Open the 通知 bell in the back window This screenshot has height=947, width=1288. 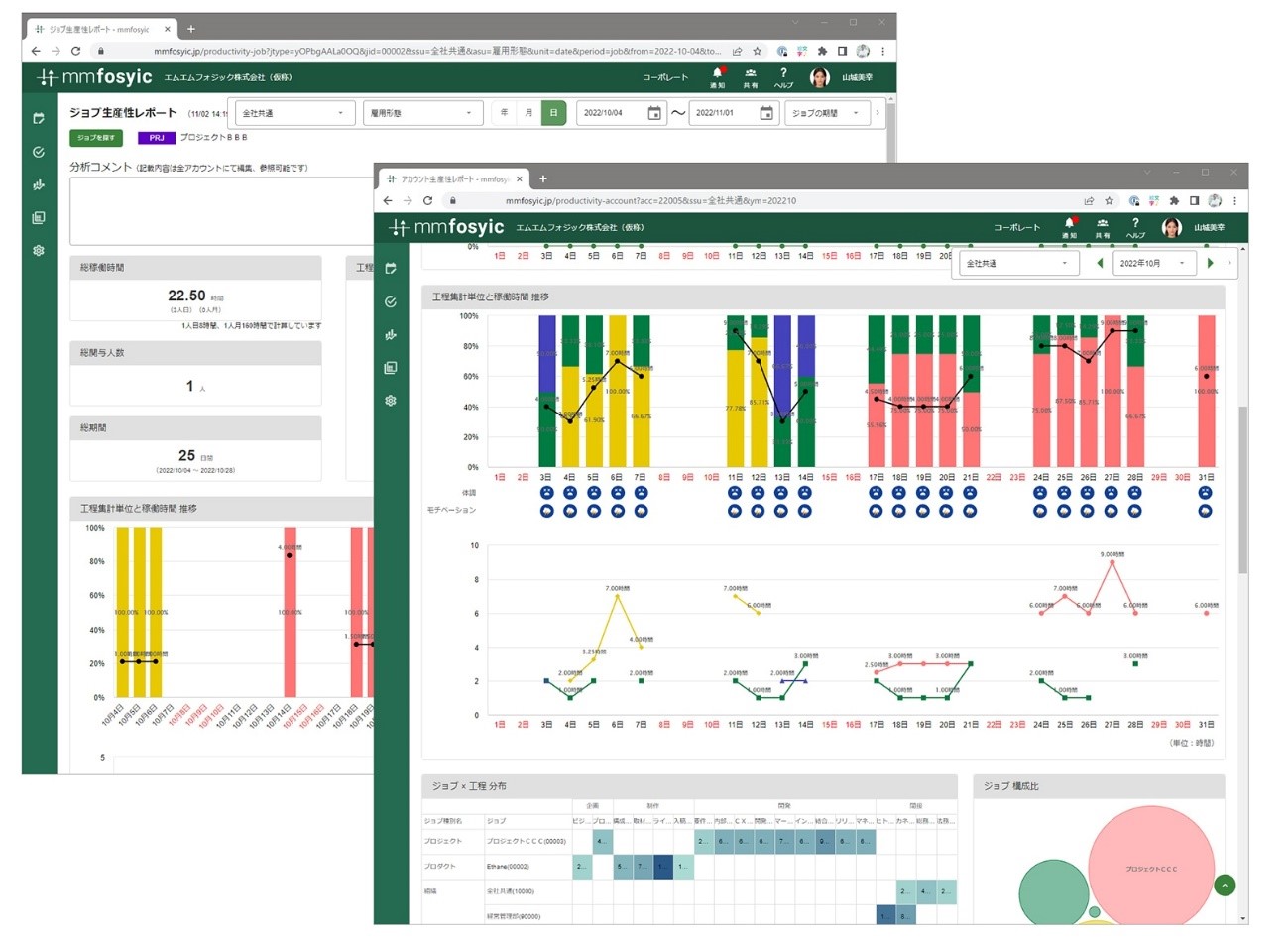click(x=717, y=77)
